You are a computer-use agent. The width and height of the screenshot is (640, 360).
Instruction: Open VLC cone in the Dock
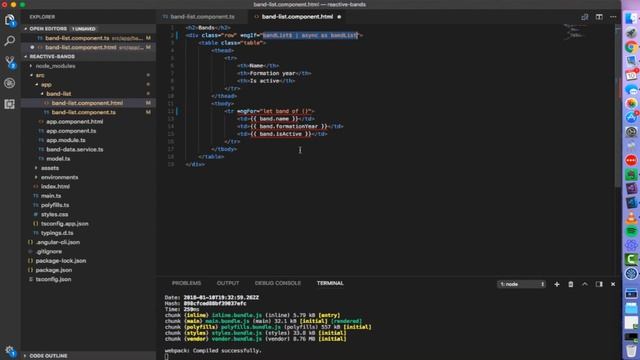point(631,217)
